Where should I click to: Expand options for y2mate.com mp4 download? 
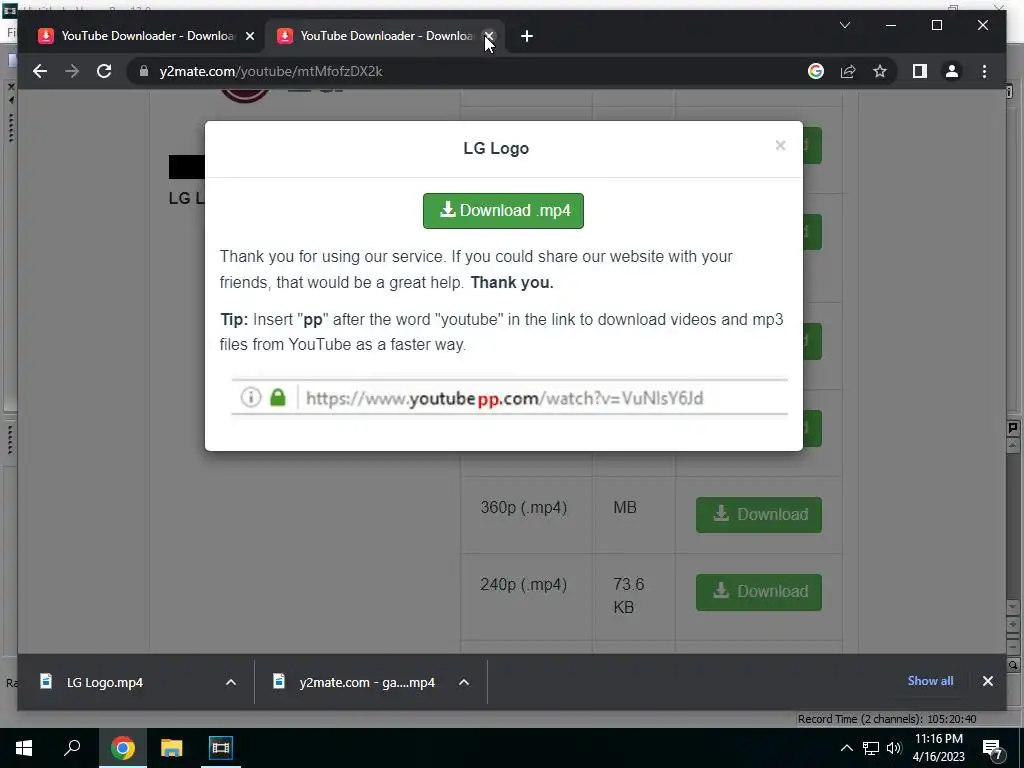[x=464, y=682]
